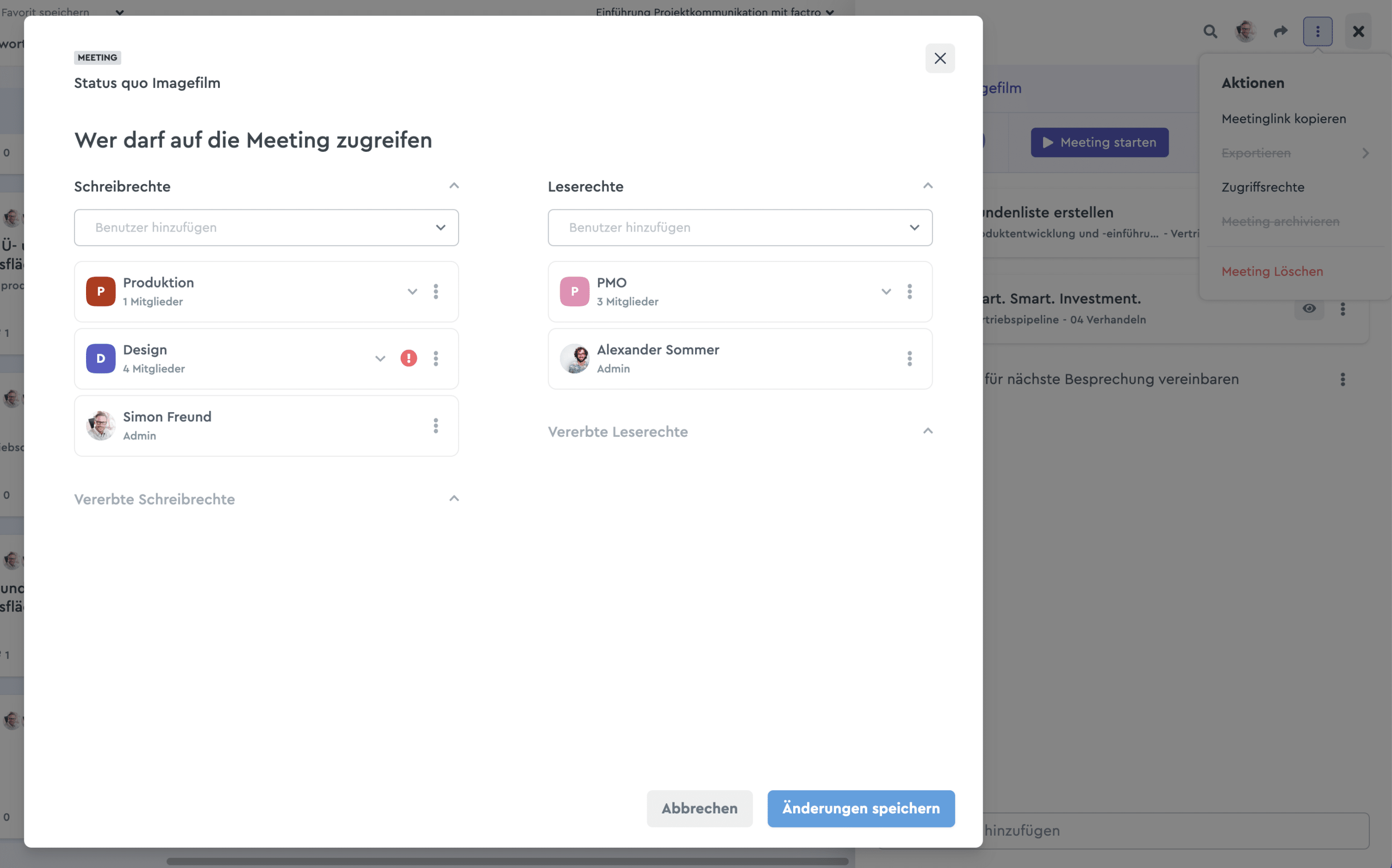Toggle the eye visibility icon
1392x868 pixels.
click(x=1309, y=308)
